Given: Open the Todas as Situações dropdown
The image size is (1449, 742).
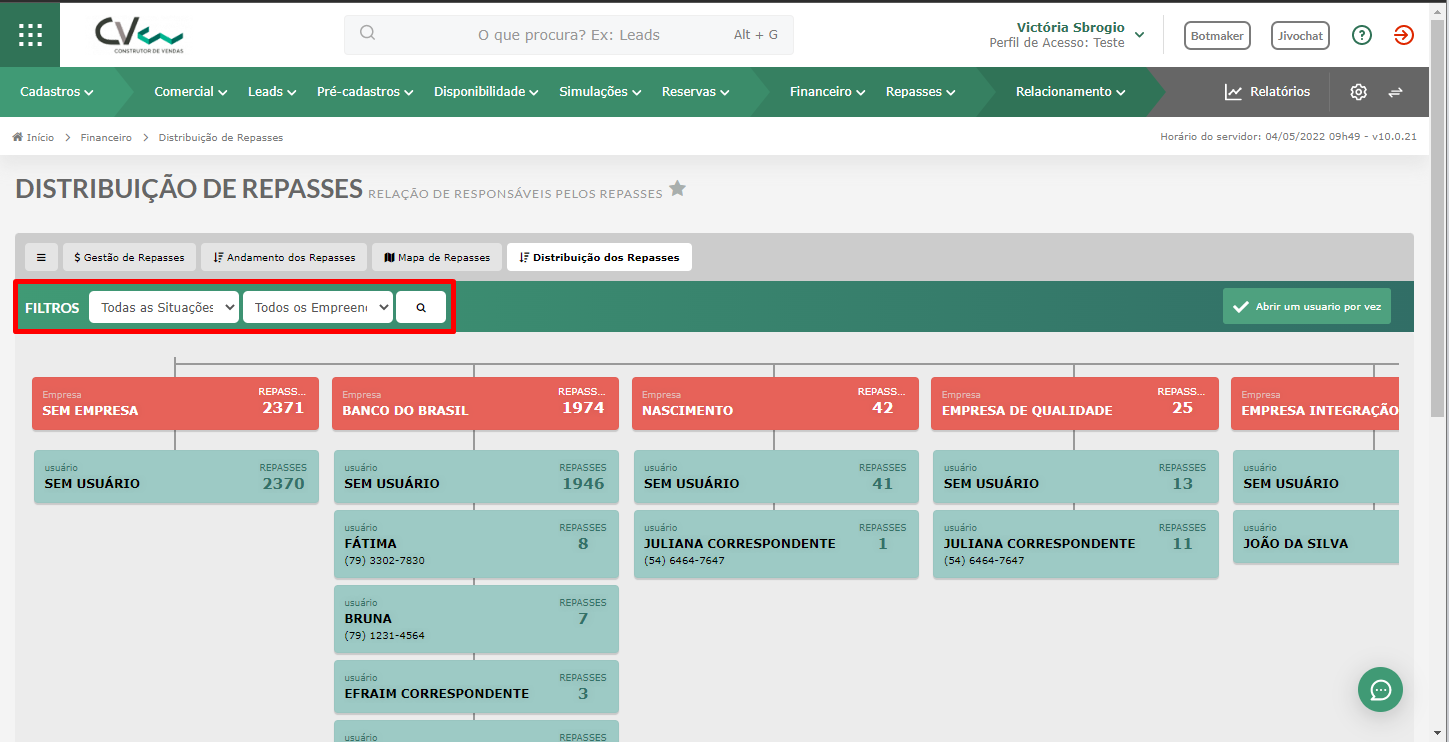Looking at the screenshot, I should [164, 307].
